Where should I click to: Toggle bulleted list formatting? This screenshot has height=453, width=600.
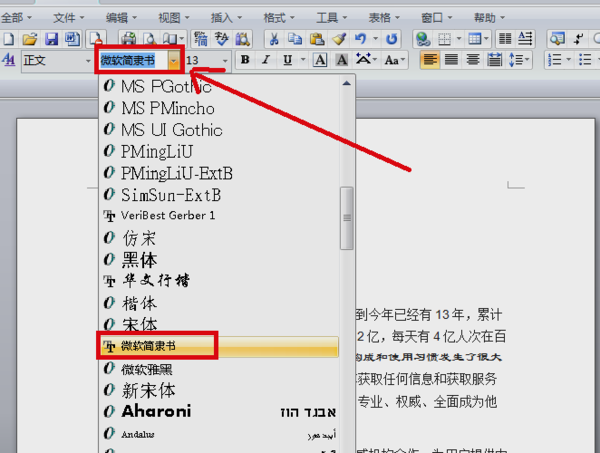click(x=585, y=60)
